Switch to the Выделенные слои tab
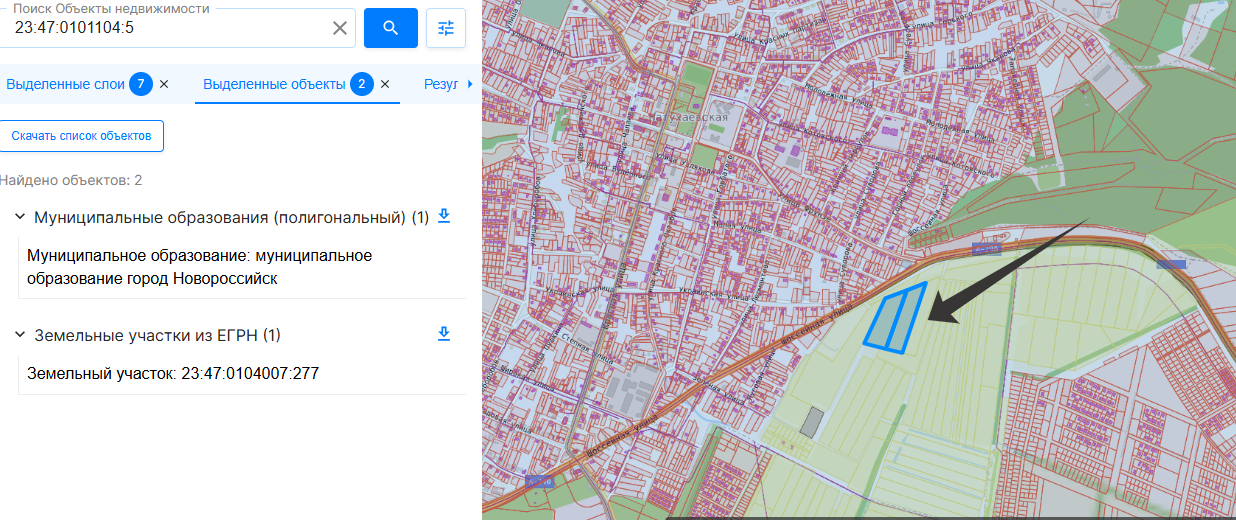The width and height of the screenshot is (1236, 520). (65, 84)
